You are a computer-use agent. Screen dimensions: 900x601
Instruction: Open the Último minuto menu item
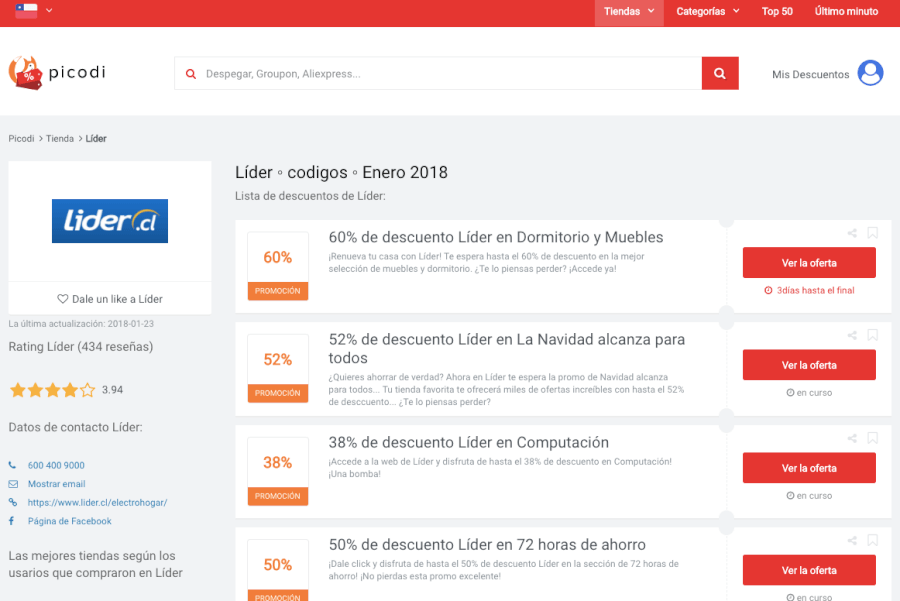click(x=846, y=11)
